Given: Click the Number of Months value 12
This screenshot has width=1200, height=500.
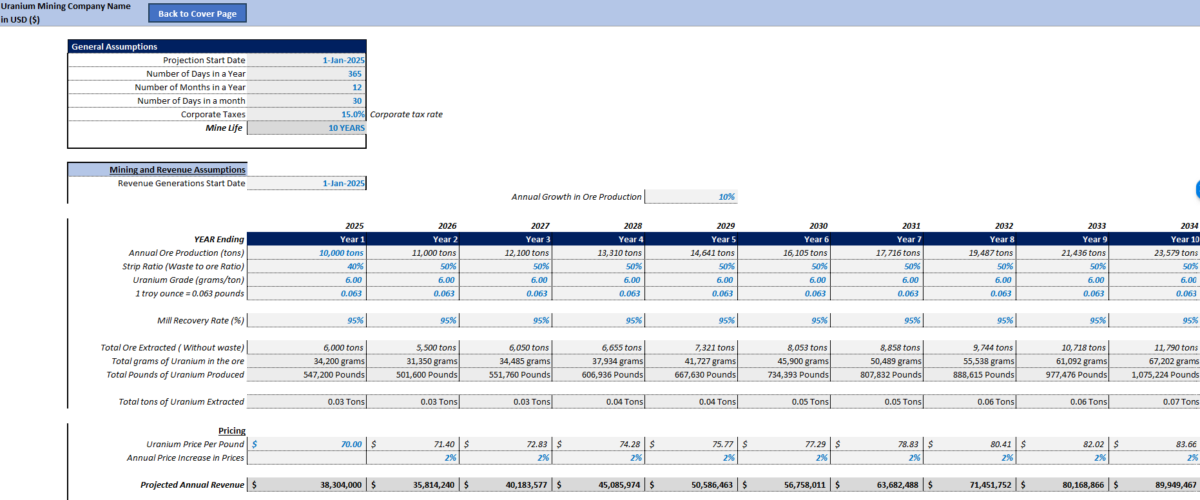Looking at the screenshot, I should click(x=306, y=87).
